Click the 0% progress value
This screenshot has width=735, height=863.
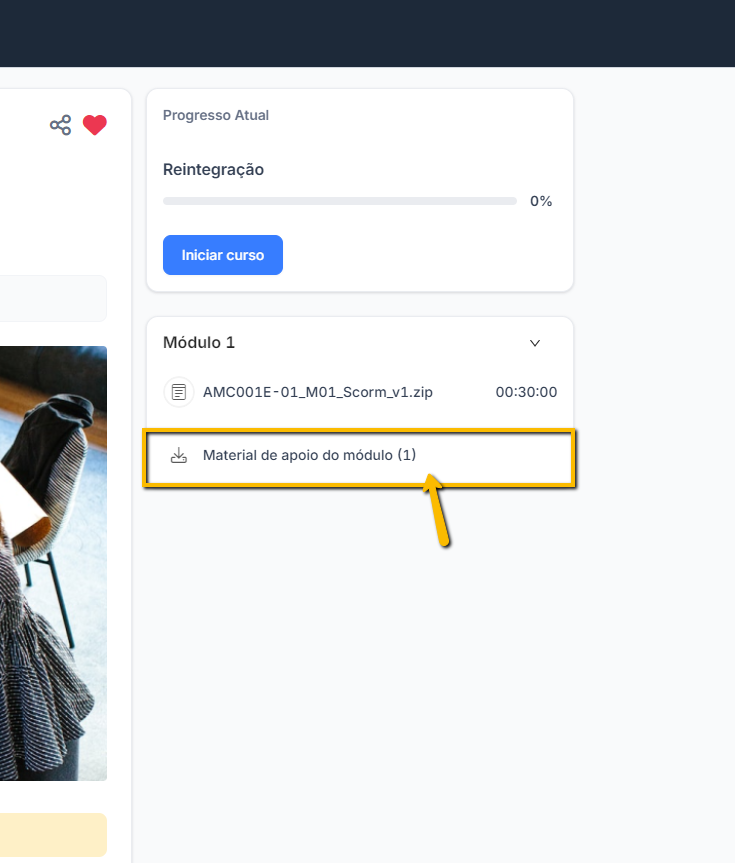tap(541, 201)
